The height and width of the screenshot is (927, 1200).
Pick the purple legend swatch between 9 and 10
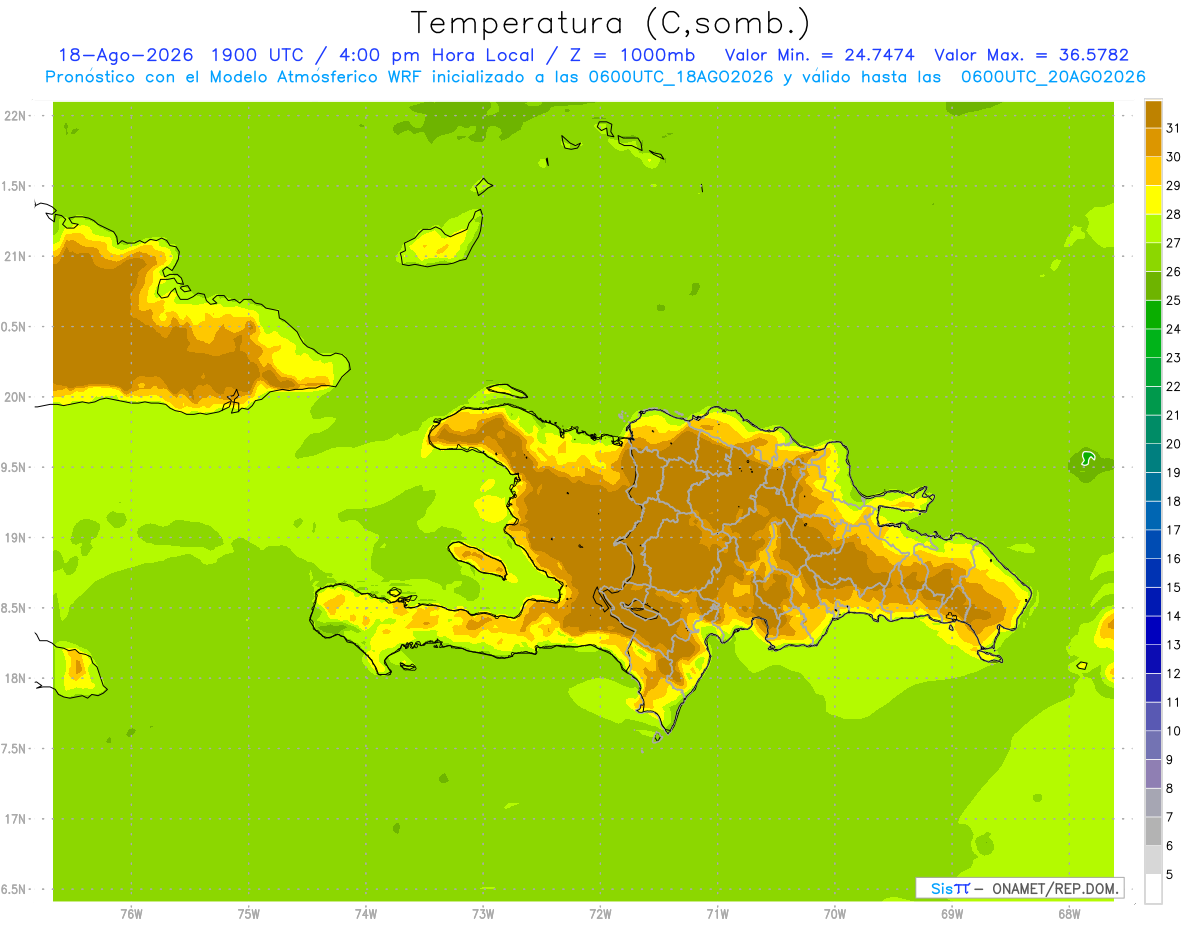1153,745
